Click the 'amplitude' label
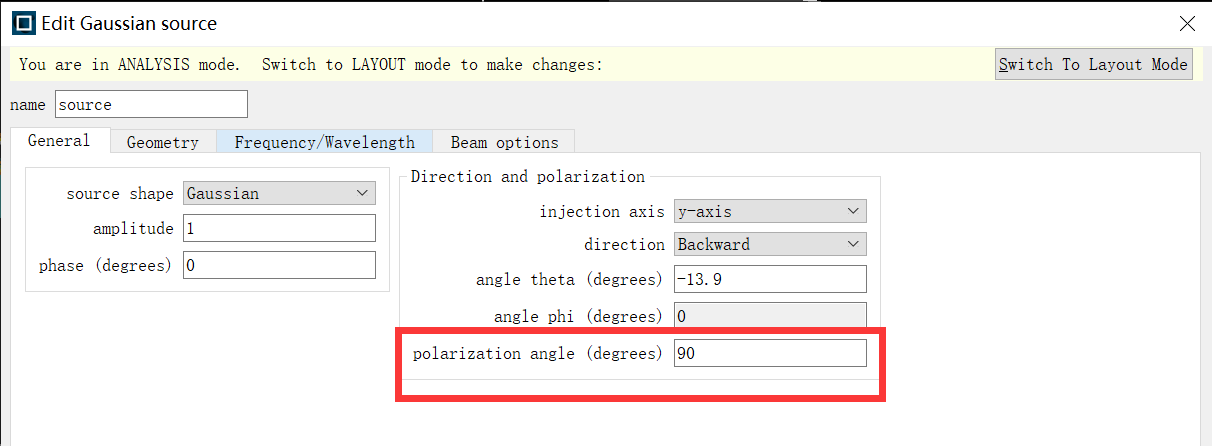This screenshot has height=446, width=1212. [133, 229]
